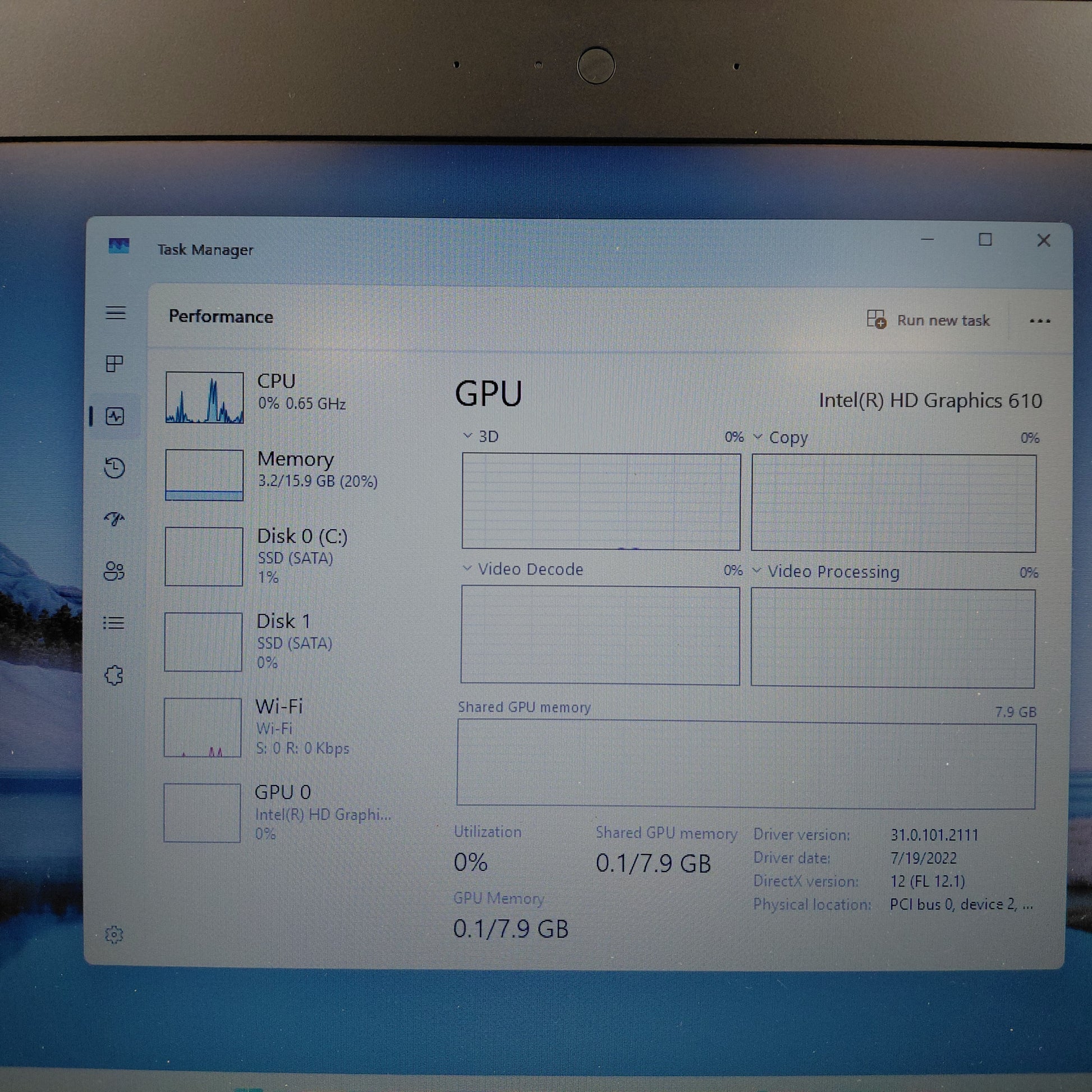Click the Shared GPU memory graph
The image size is (1092, 1092).
click(746, 764)
